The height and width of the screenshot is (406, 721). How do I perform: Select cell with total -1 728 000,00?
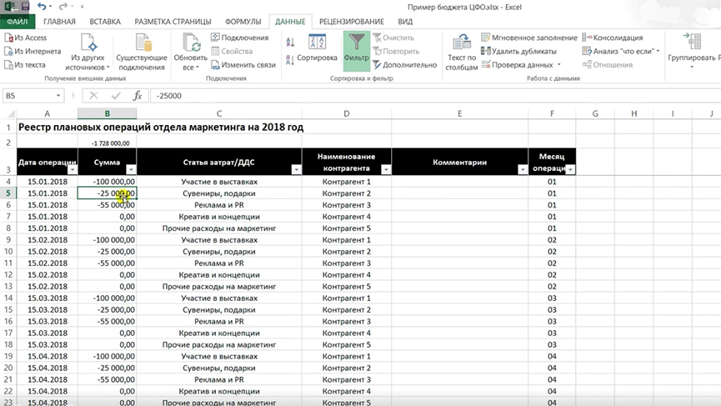107,143
